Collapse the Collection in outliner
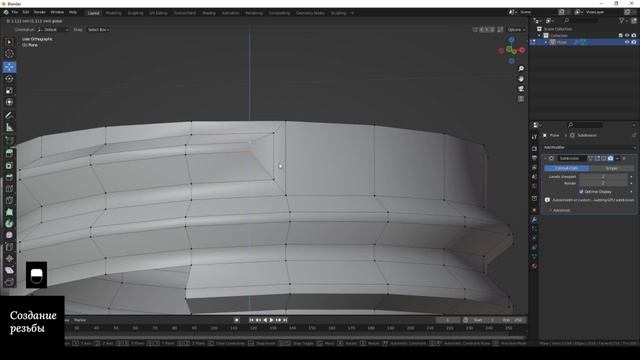Image resolution: width=640 pixels, height=360 pixels. point(540,36)
